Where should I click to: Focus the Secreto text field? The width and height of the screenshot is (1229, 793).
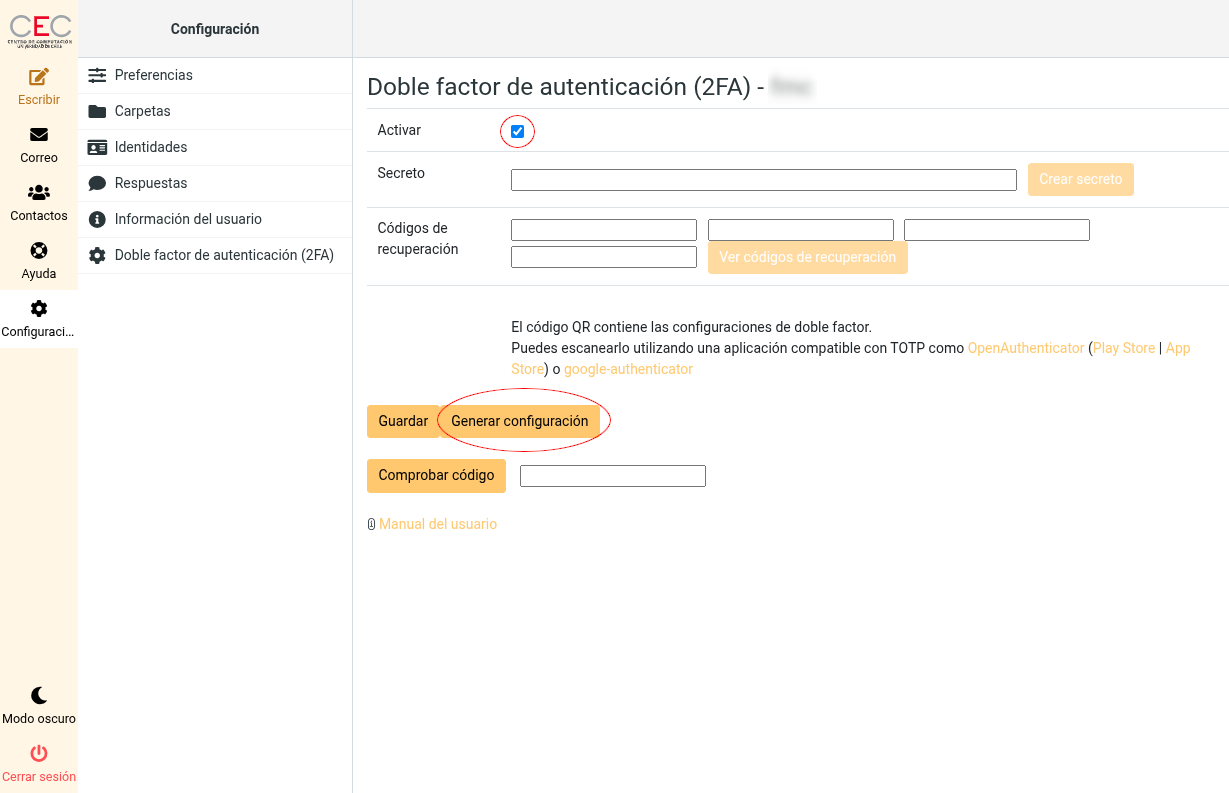[x=763, y=180]
